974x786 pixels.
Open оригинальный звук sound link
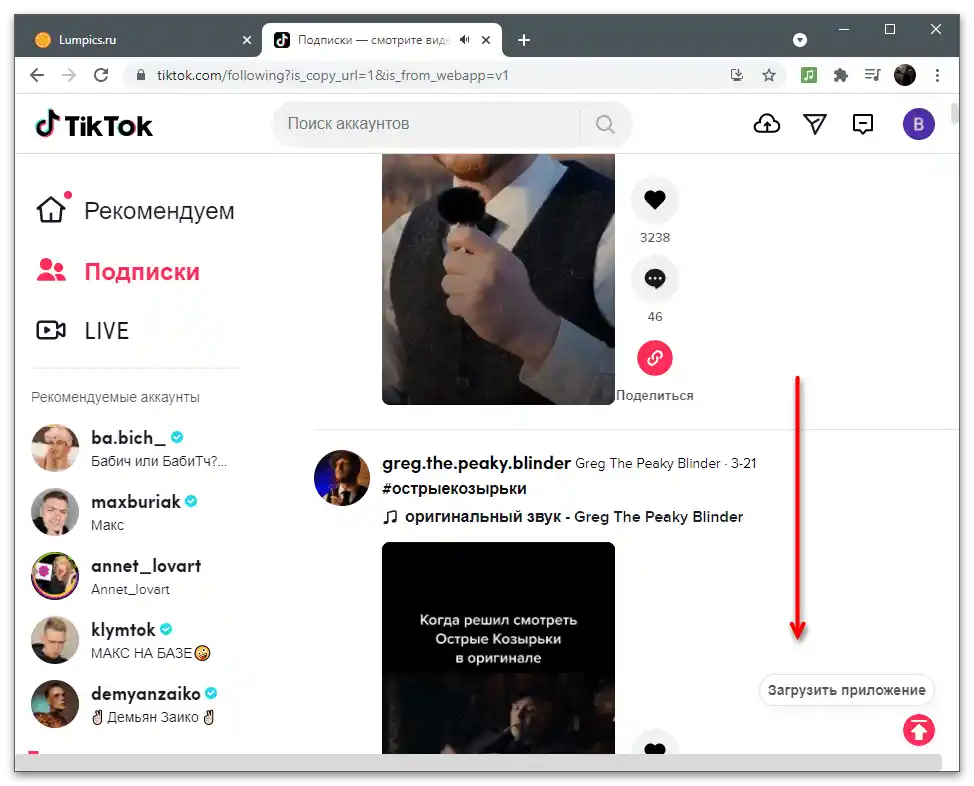click(562, 517)
